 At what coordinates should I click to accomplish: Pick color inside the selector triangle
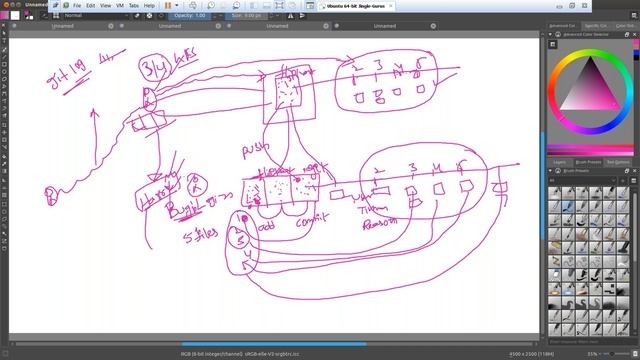(590, 91)
